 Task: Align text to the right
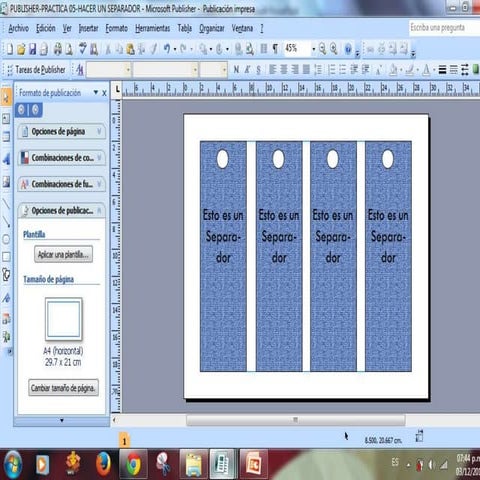coord(295,70)
